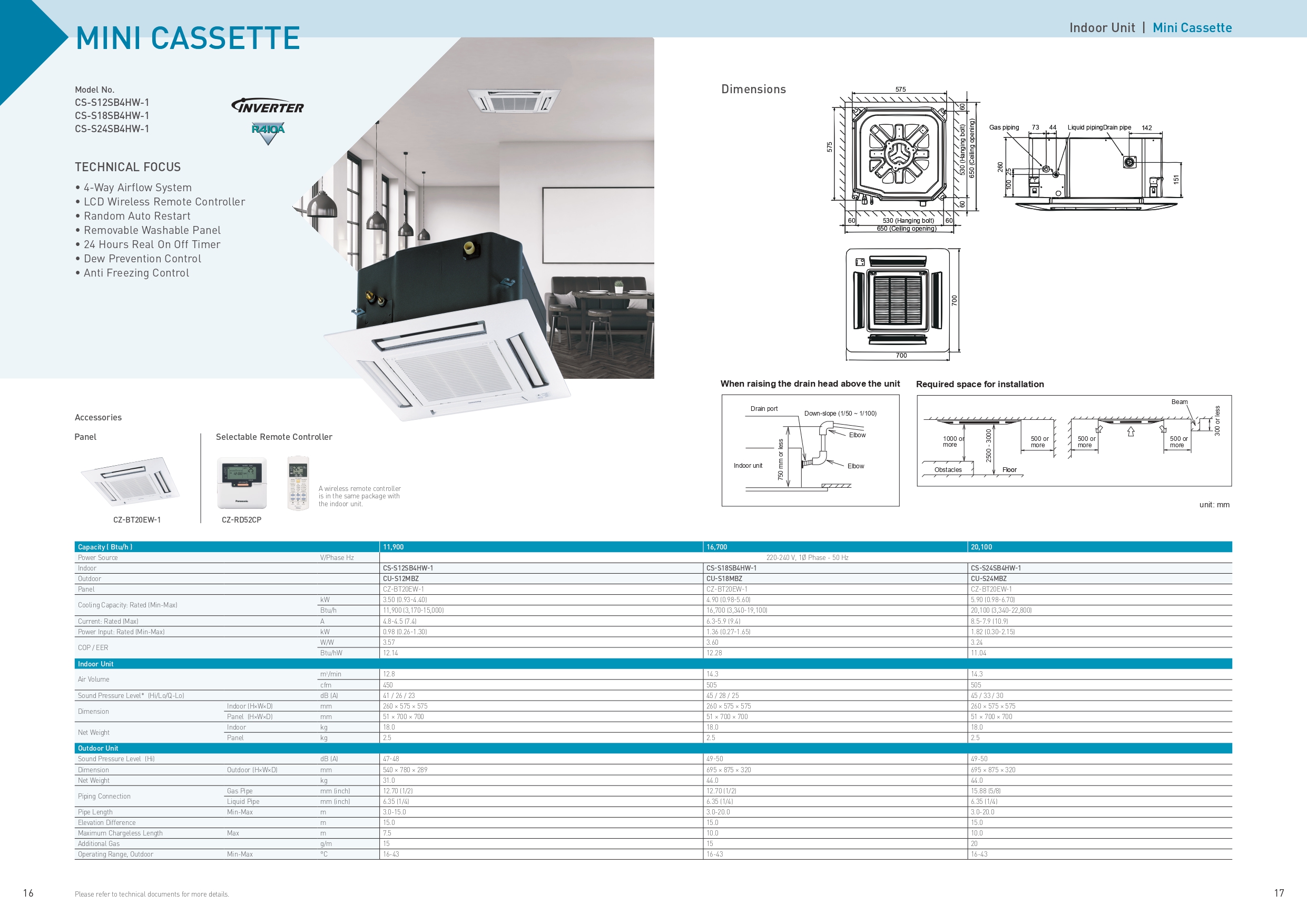Viewport: 1307px width, 924px height.
Task: Click the required installation space diagram
Action: pyautogui.click(x=1074, y=440)
